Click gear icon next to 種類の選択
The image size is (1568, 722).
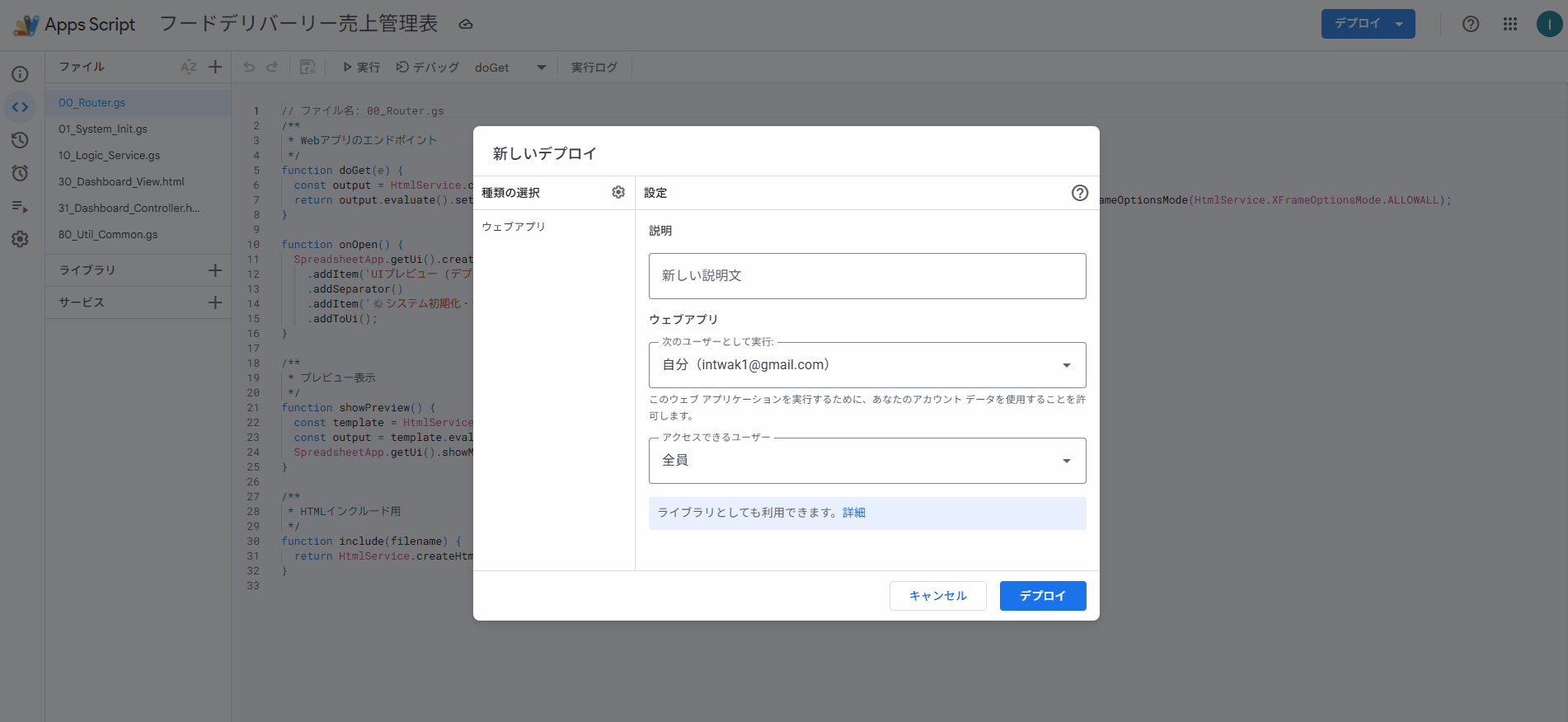(618, 192)
